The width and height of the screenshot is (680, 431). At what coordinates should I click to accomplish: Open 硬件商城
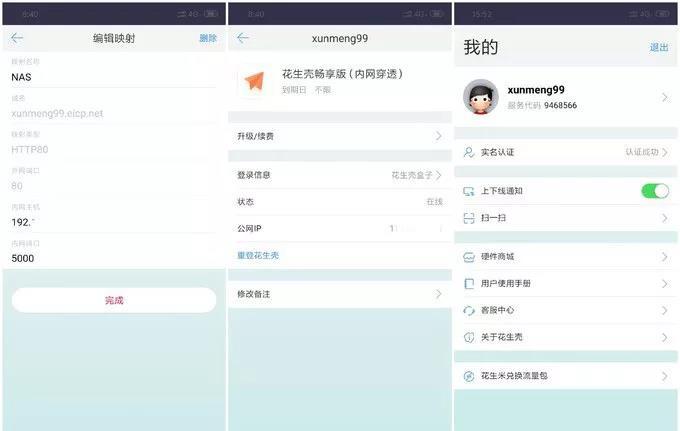pos(566,257)
